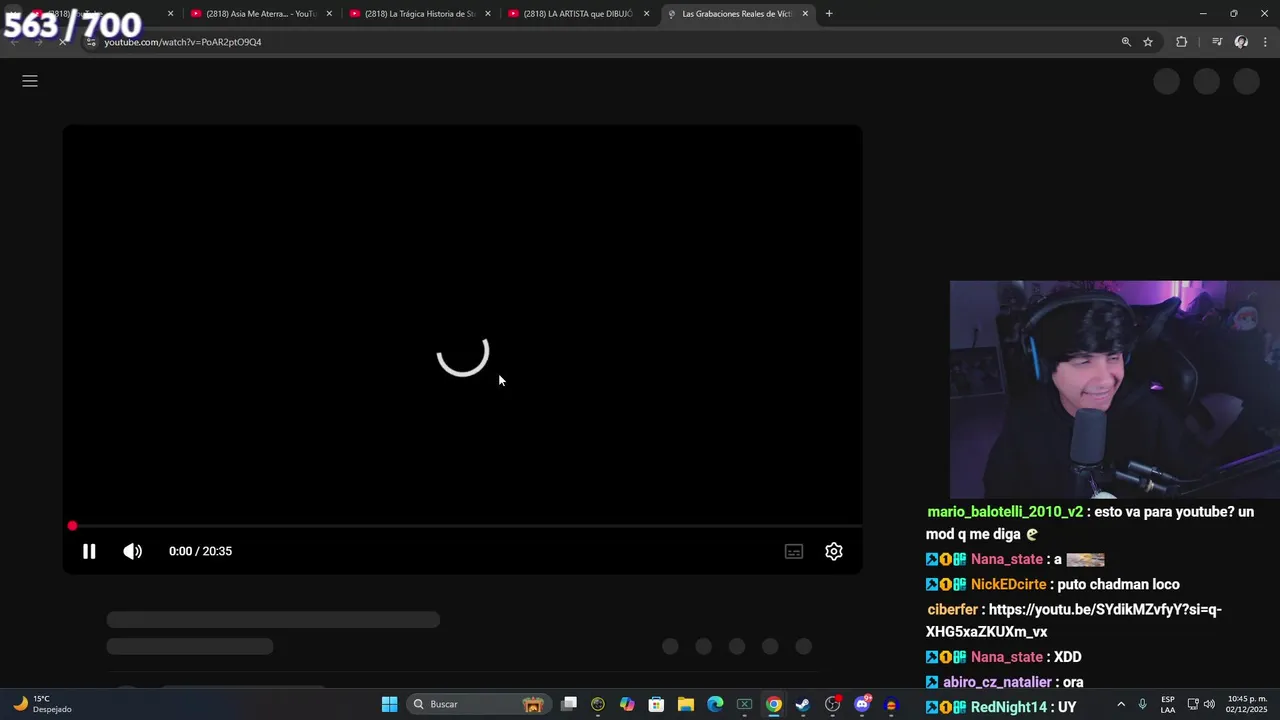This screenshot has height=720, width=1280.
Task: Mute the video with the speaker icon
Action: point(132,551)
